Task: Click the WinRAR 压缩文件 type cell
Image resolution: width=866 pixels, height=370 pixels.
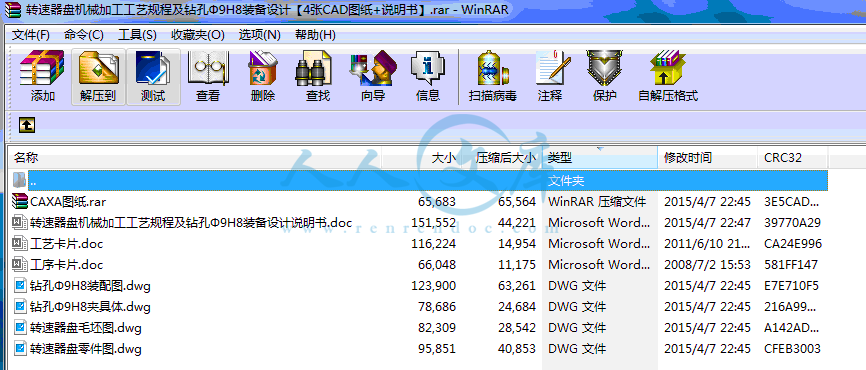Action: coord(597,202)
